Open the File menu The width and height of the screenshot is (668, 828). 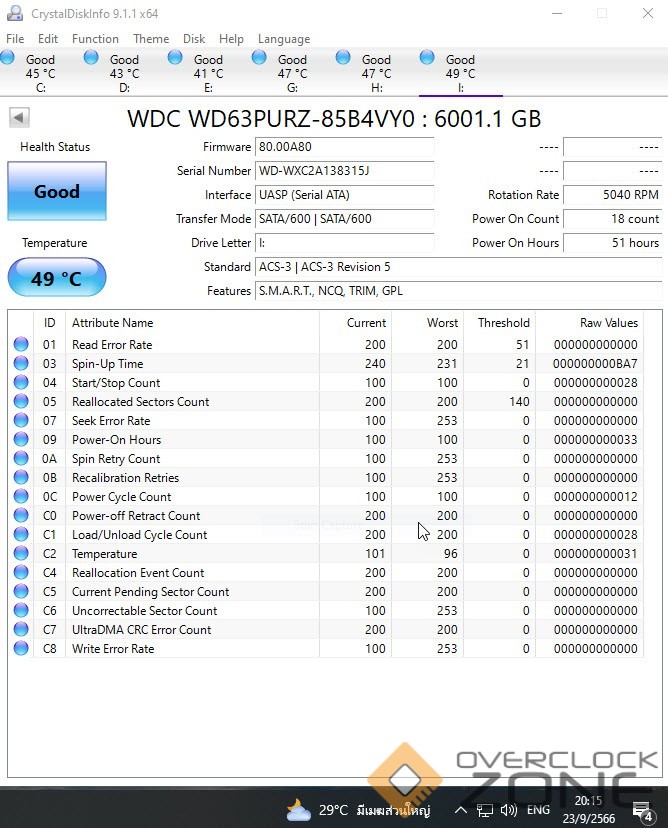coord(15,39)
